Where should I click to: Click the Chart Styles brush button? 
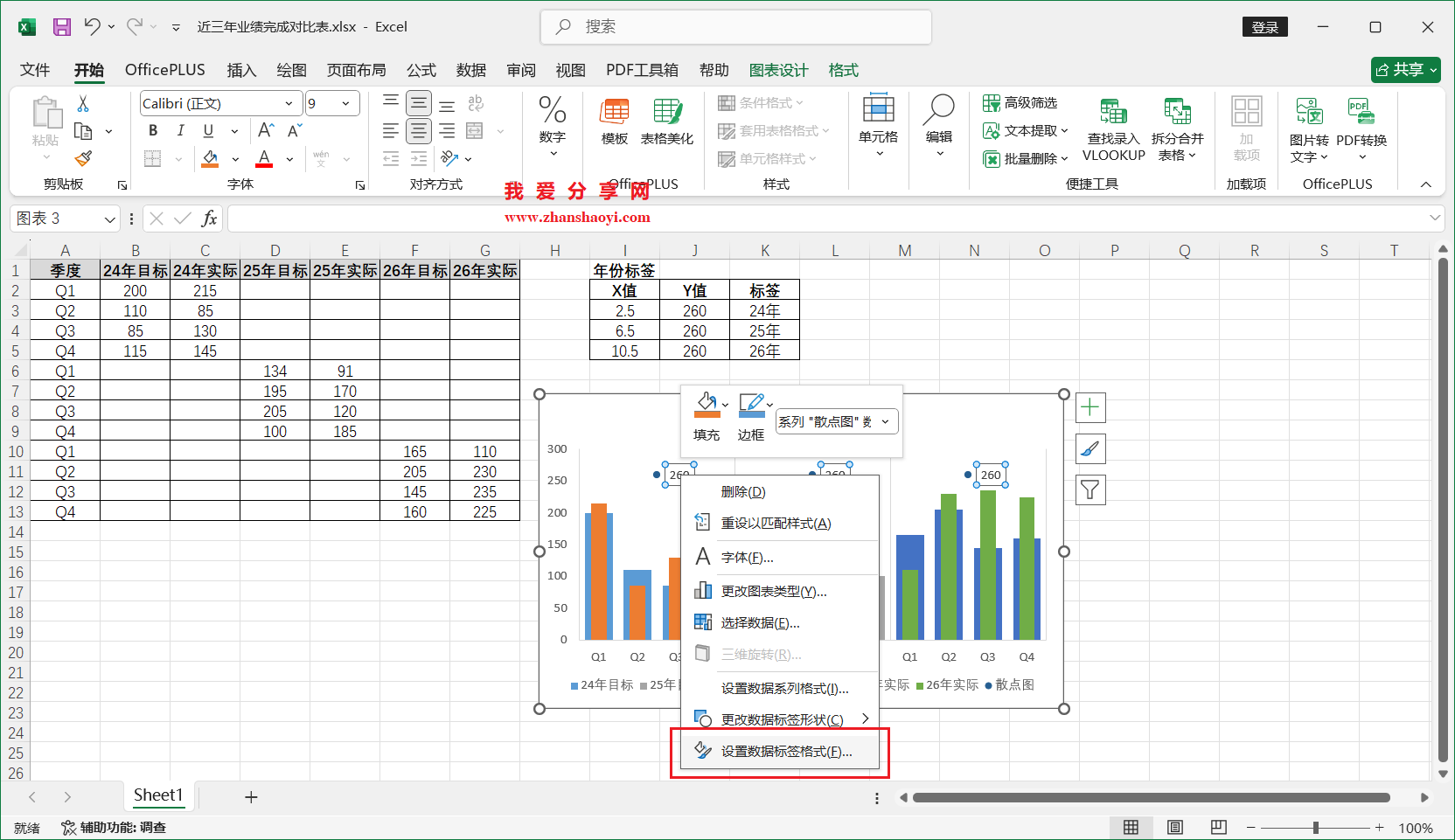coord(1090,449)
